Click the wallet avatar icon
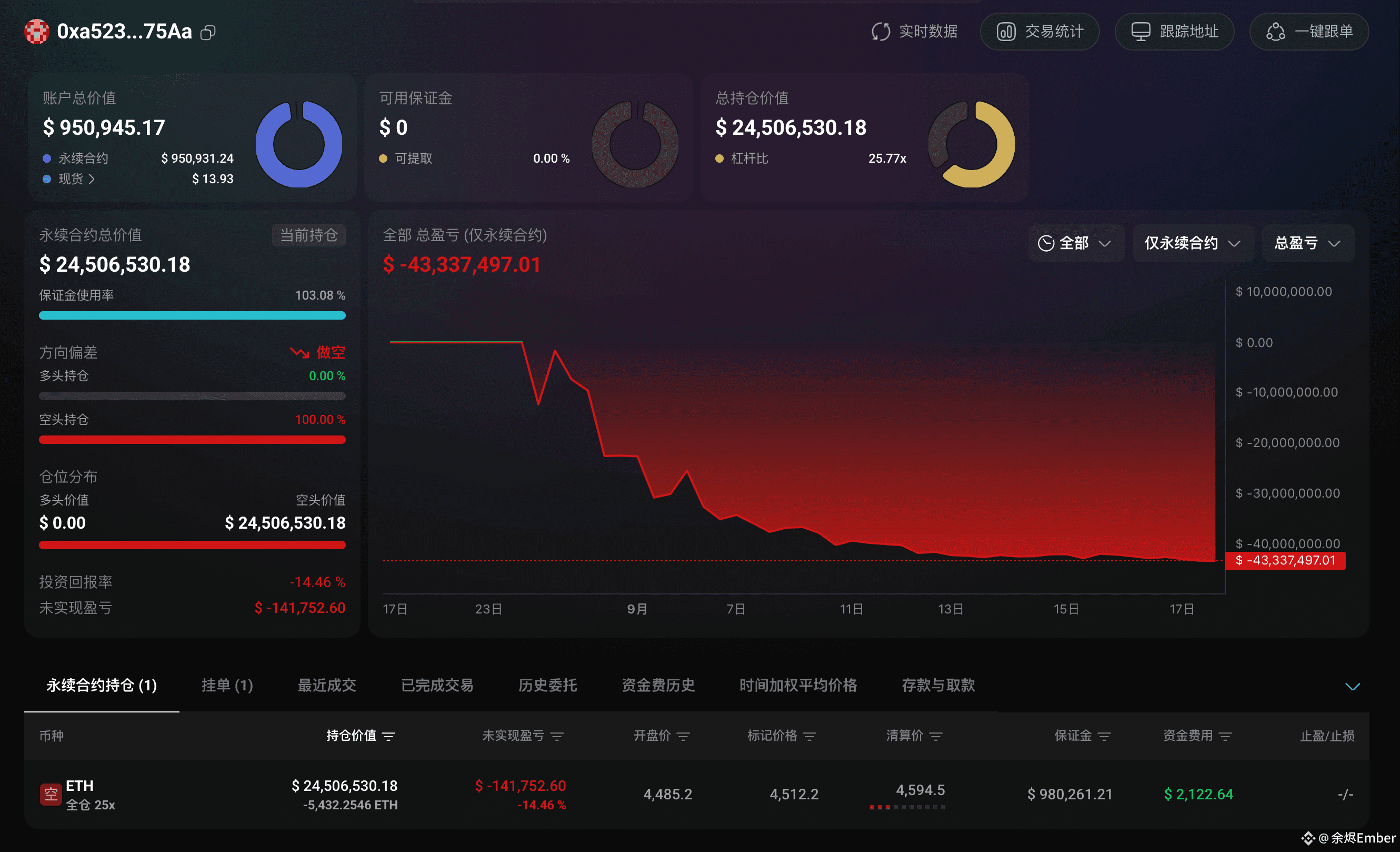Screen dimensions: 1400x852 click(36, 31)
